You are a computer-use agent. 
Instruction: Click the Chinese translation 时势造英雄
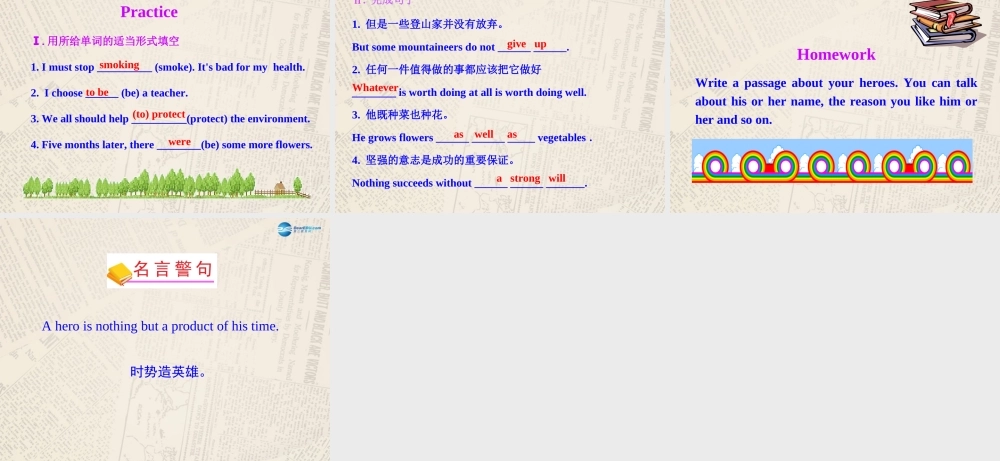pyautogui.click(x=169, y=372)
